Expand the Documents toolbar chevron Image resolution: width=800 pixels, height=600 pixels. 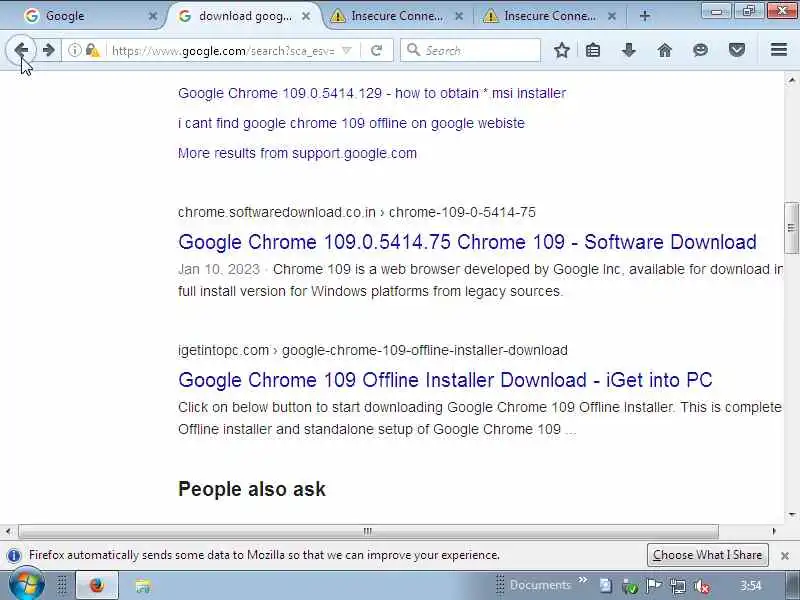[582, 580]
